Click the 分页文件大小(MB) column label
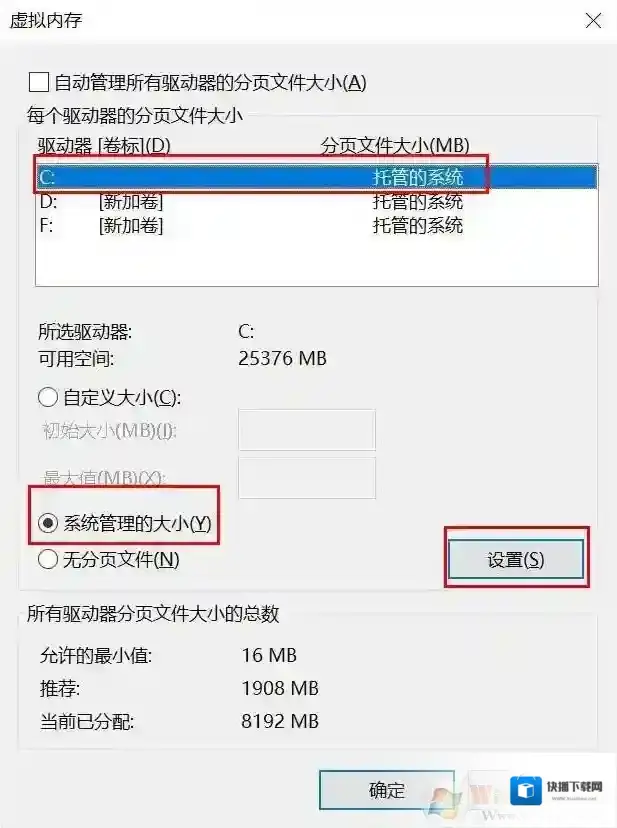Viewport: 617px width, 828px height. (x=395, y=146)
